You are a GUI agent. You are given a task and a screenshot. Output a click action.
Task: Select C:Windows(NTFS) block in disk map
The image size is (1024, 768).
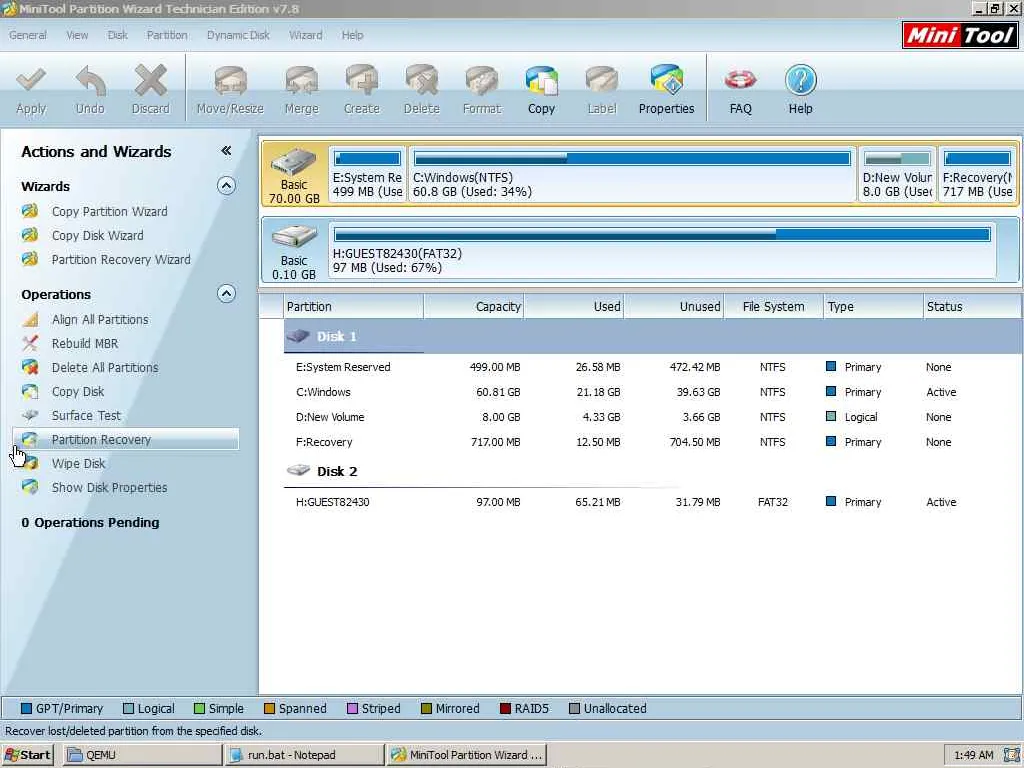(x=632, y=174)
